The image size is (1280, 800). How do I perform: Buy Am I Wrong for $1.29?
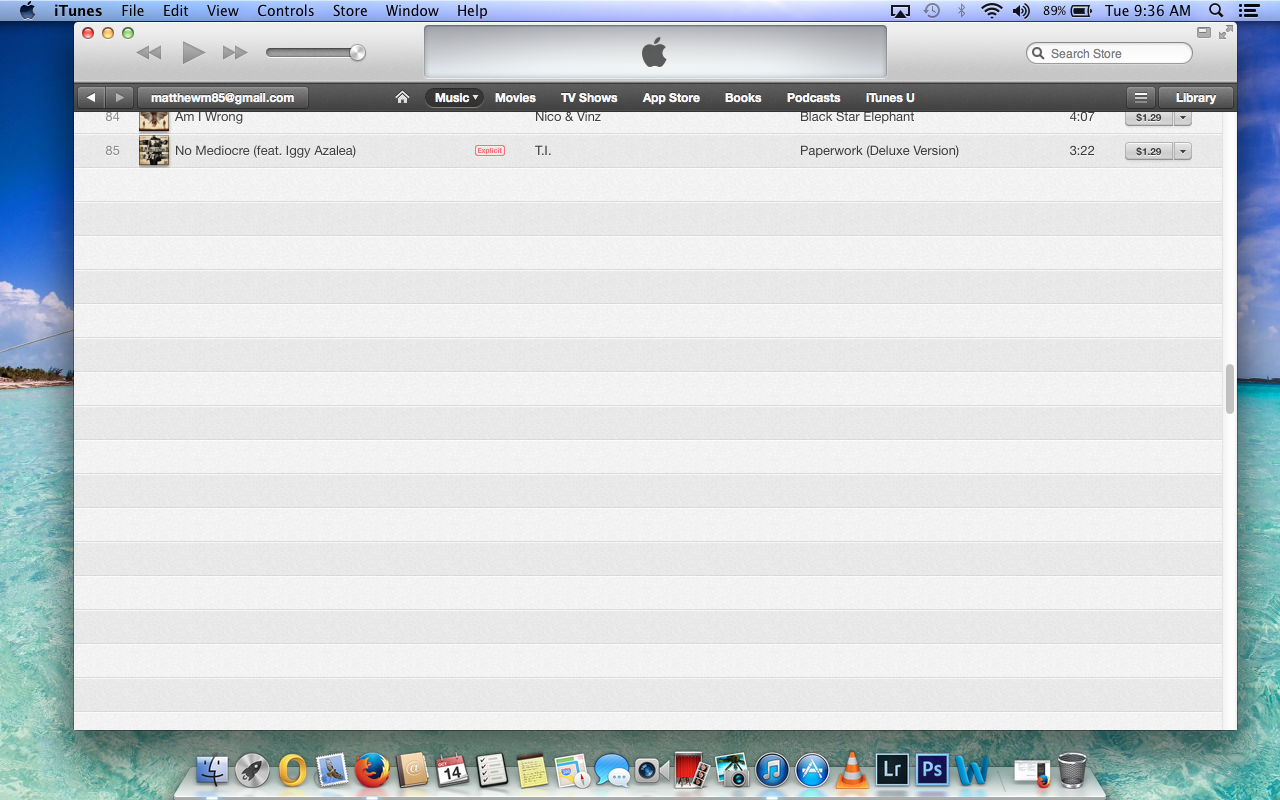pos(1149,117)
